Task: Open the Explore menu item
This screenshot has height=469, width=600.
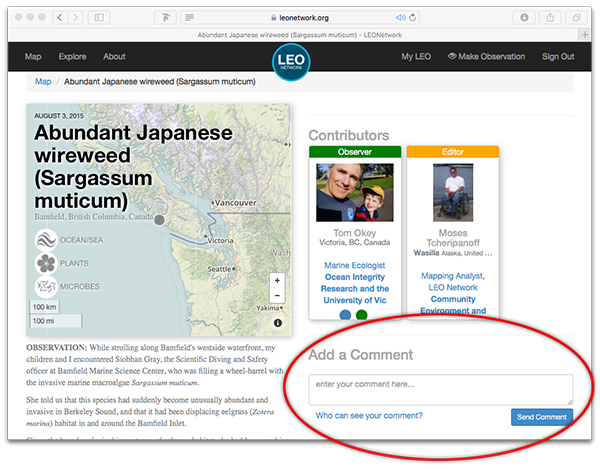Action: pyautogui.click(x=72, y=57)
